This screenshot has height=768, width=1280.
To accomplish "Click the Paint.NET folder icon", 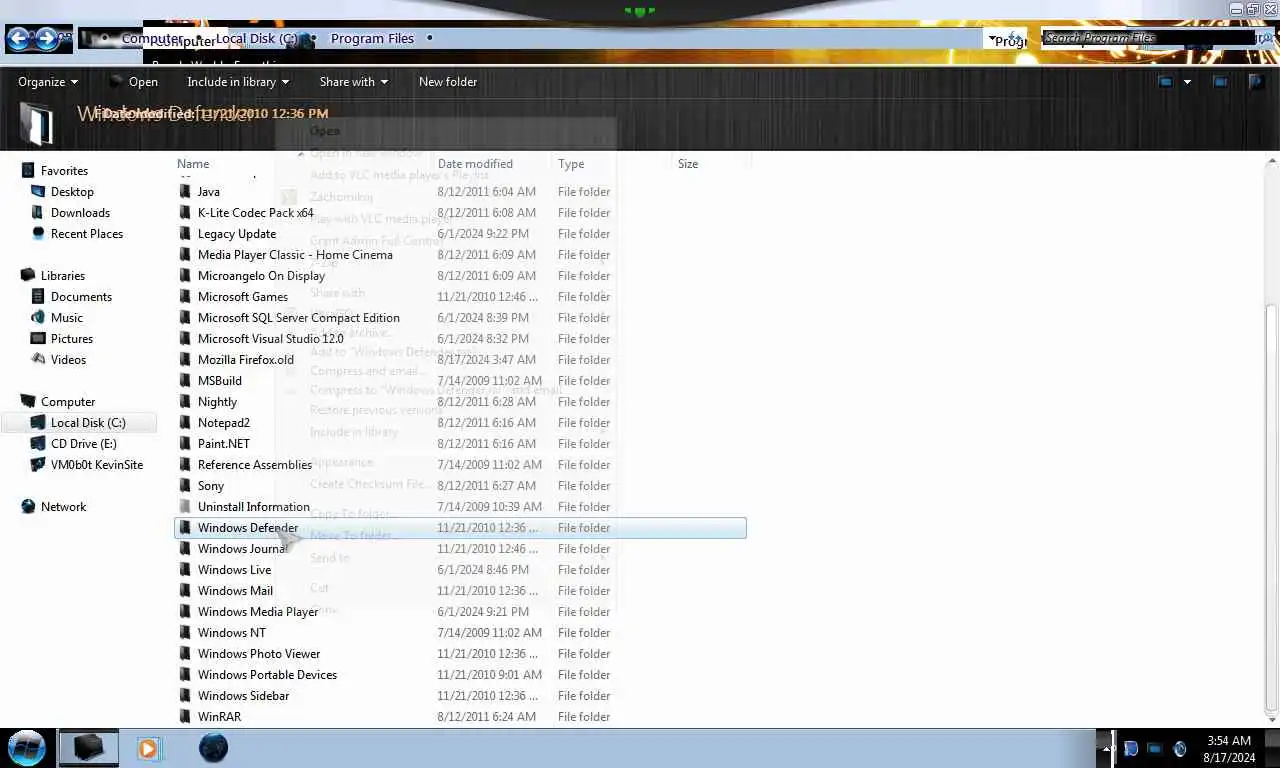I will click(x=185, y=444).
